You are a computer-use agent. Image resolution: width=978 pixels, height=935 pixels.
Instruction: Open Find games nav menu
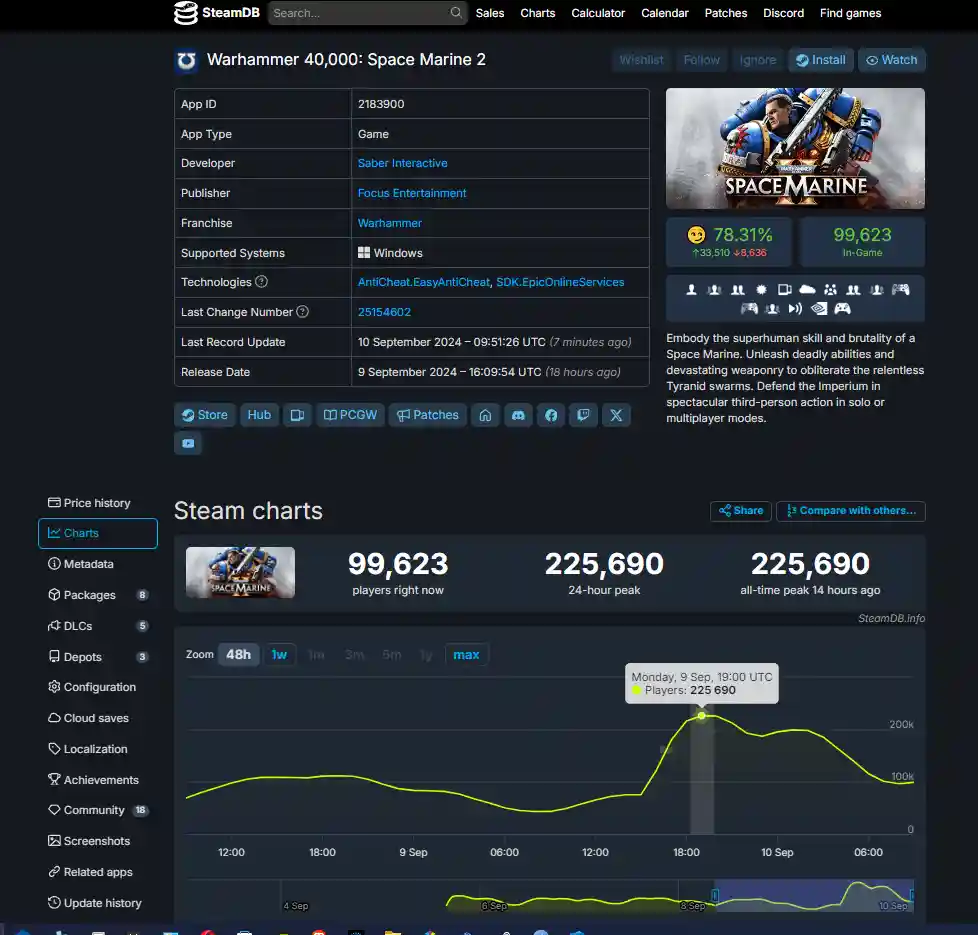point(850,13)
